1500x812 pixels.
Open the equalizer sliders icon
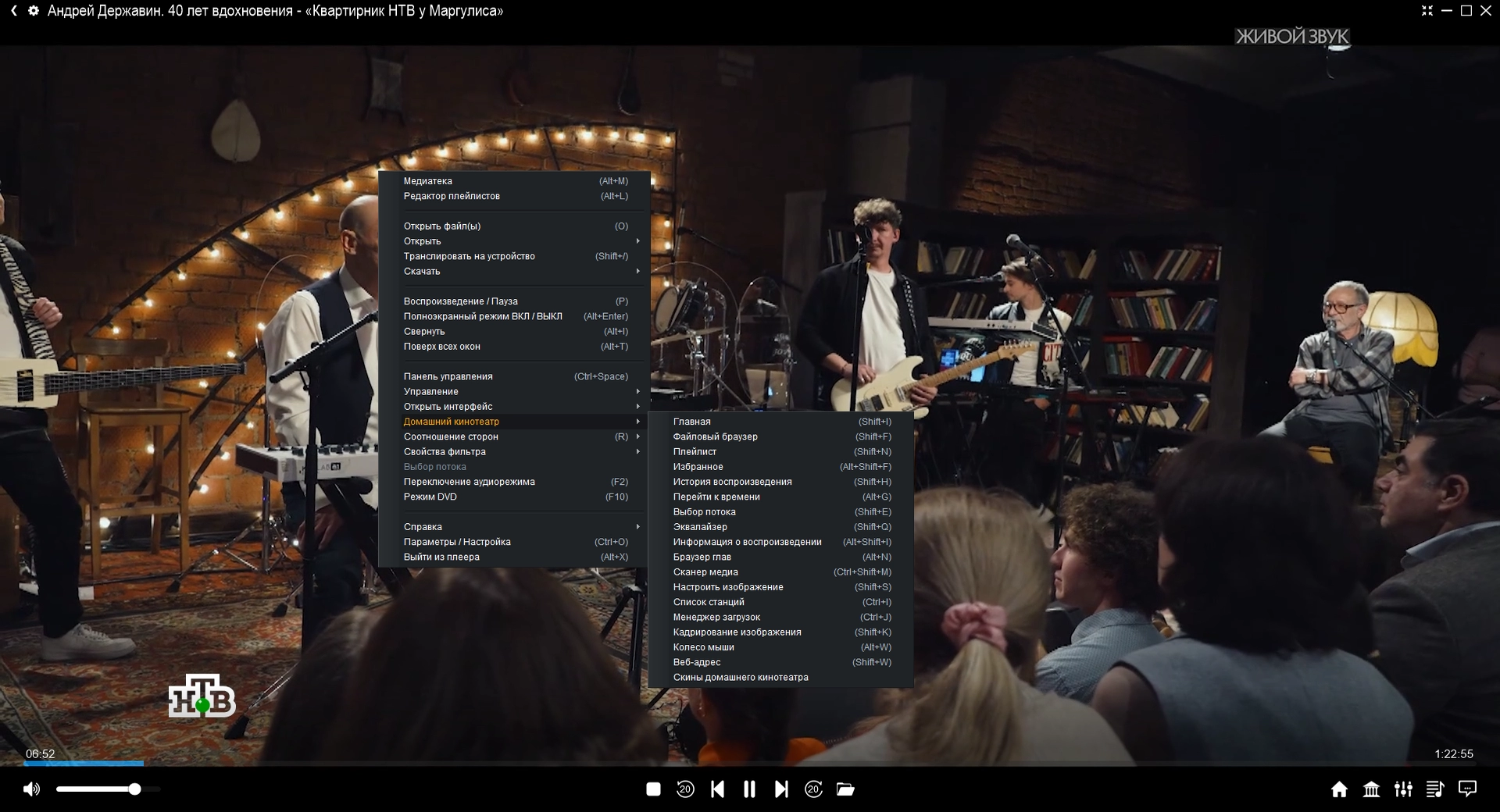[1403, 789]
